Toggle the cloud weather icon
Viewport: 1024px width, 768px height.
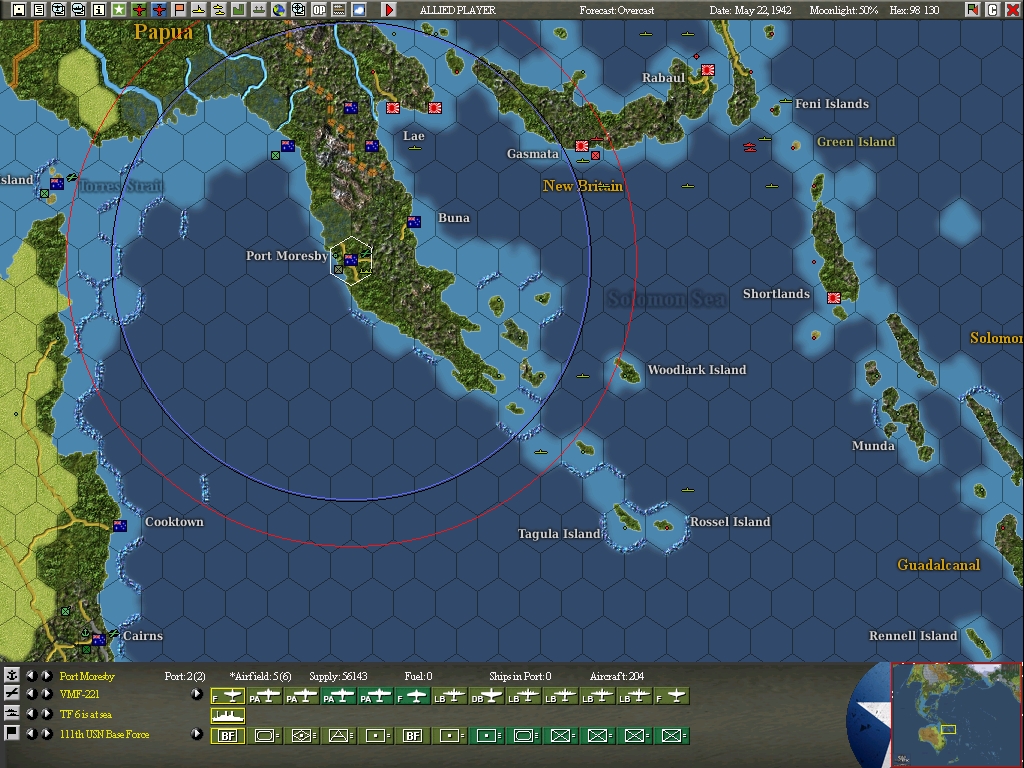[359, 9]
